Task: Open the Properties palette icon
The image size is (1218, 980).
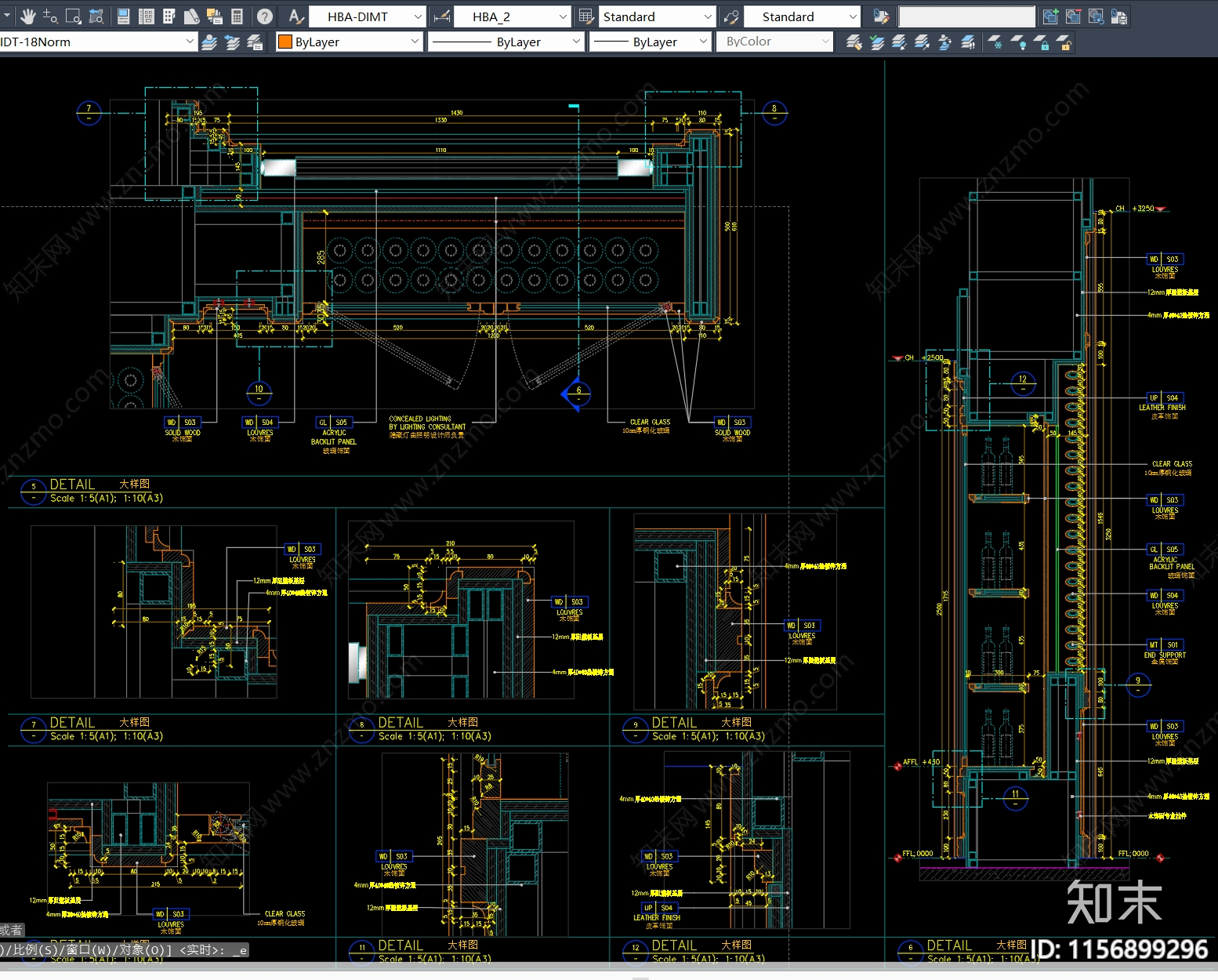Action: [x=124, y=16]
